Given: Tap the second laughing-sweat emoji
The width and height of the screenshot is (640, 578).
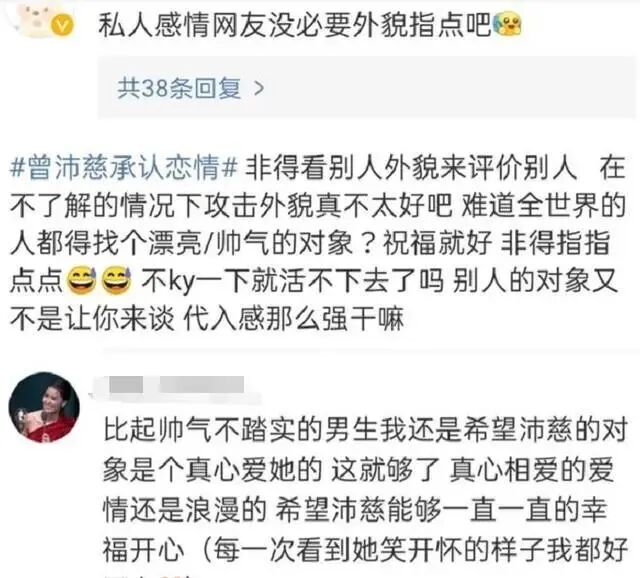Looking at the screenshot, I should pyautogui.click(x=116, y=281).
